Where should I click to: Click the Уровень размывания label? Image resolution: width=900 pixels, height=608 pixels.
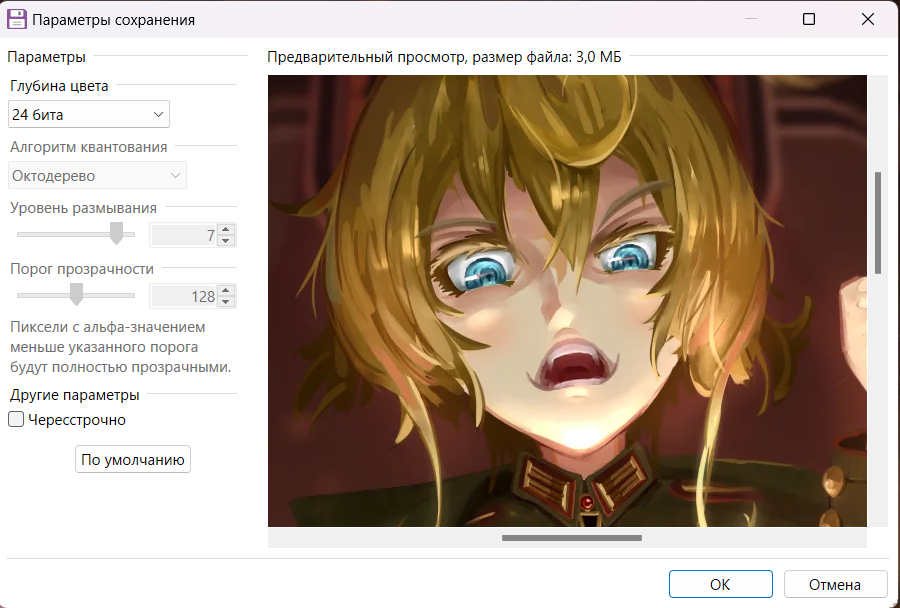(83, 207)
